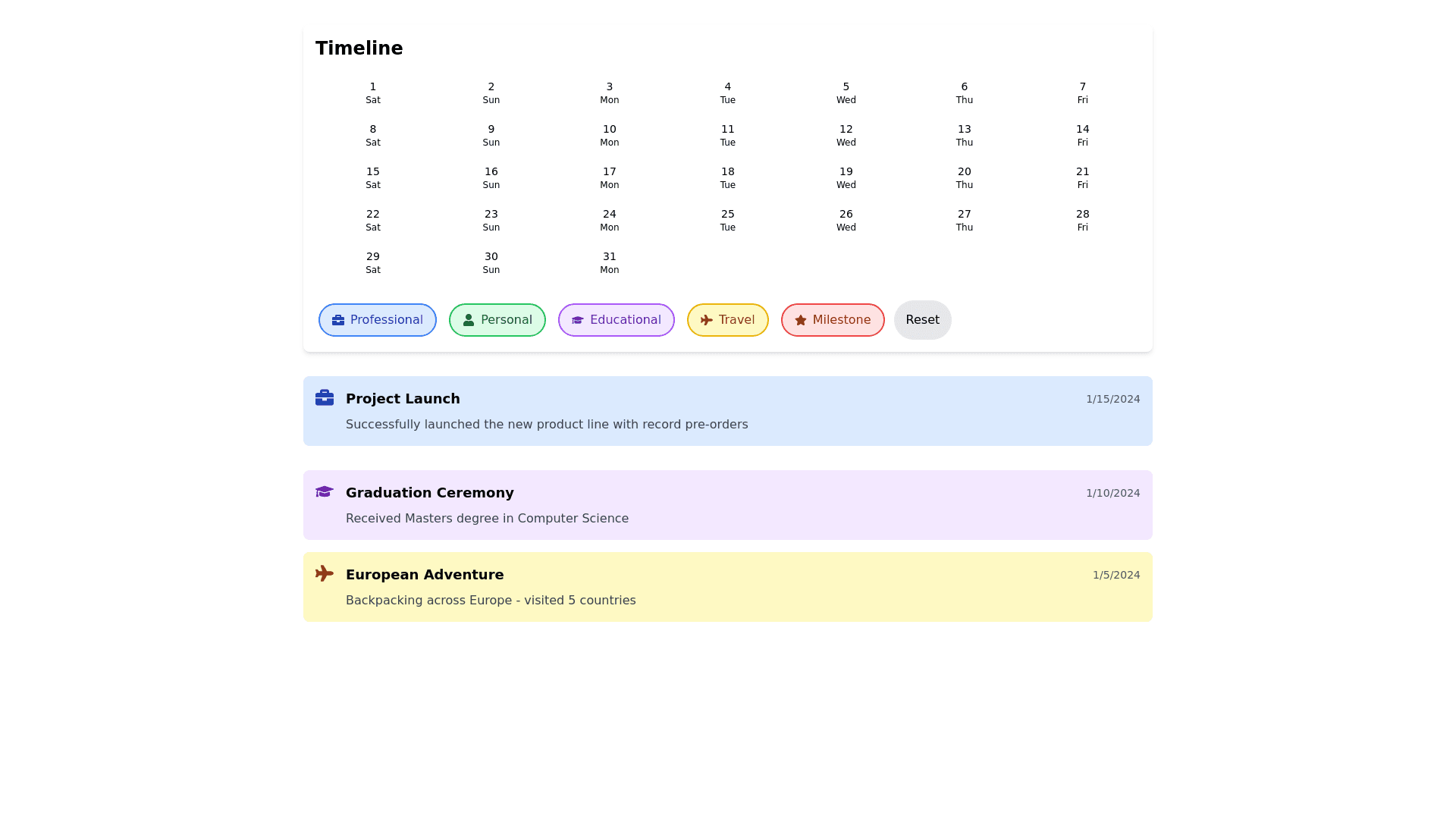Toggle the Travel category filter
This screenshot has width=1456, height=819.
pyautogui.click(x=728, y=320)
